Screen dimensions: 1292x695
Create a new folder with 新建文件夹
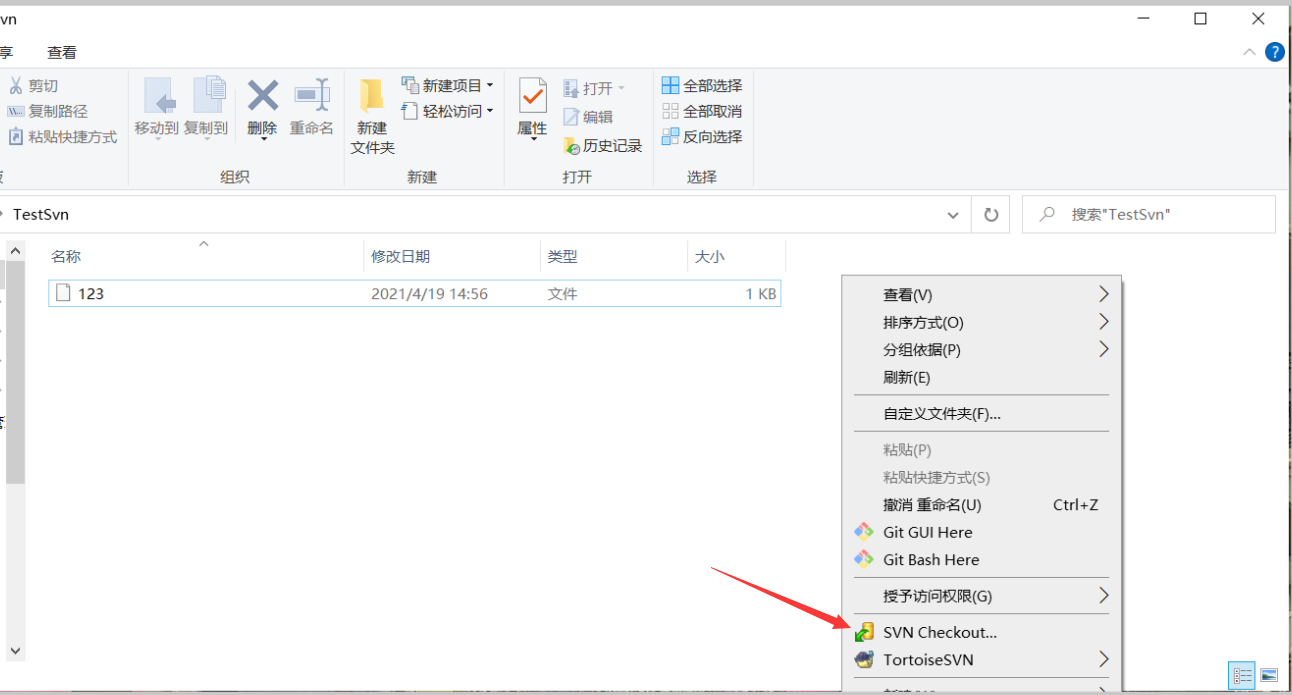tap(372, 116)
